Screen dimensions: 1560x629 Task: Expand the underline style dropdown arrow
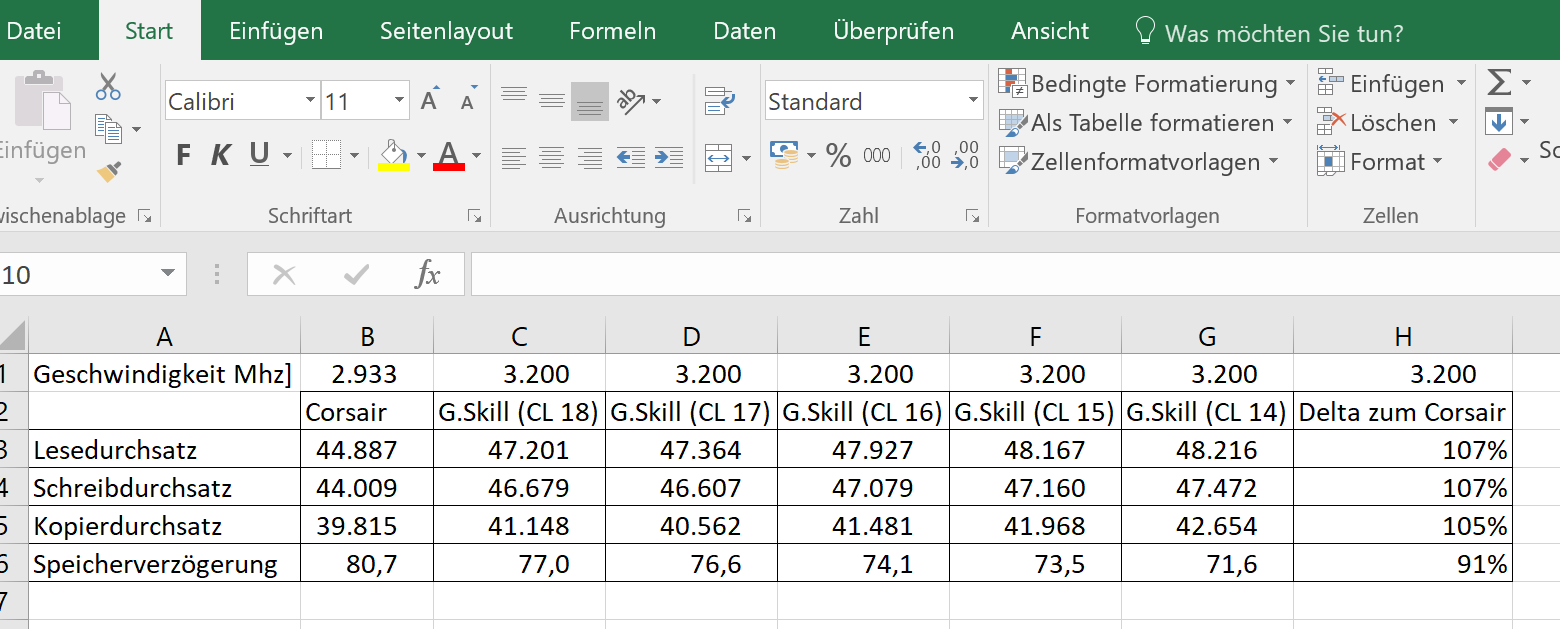click(x=287, y=156)
